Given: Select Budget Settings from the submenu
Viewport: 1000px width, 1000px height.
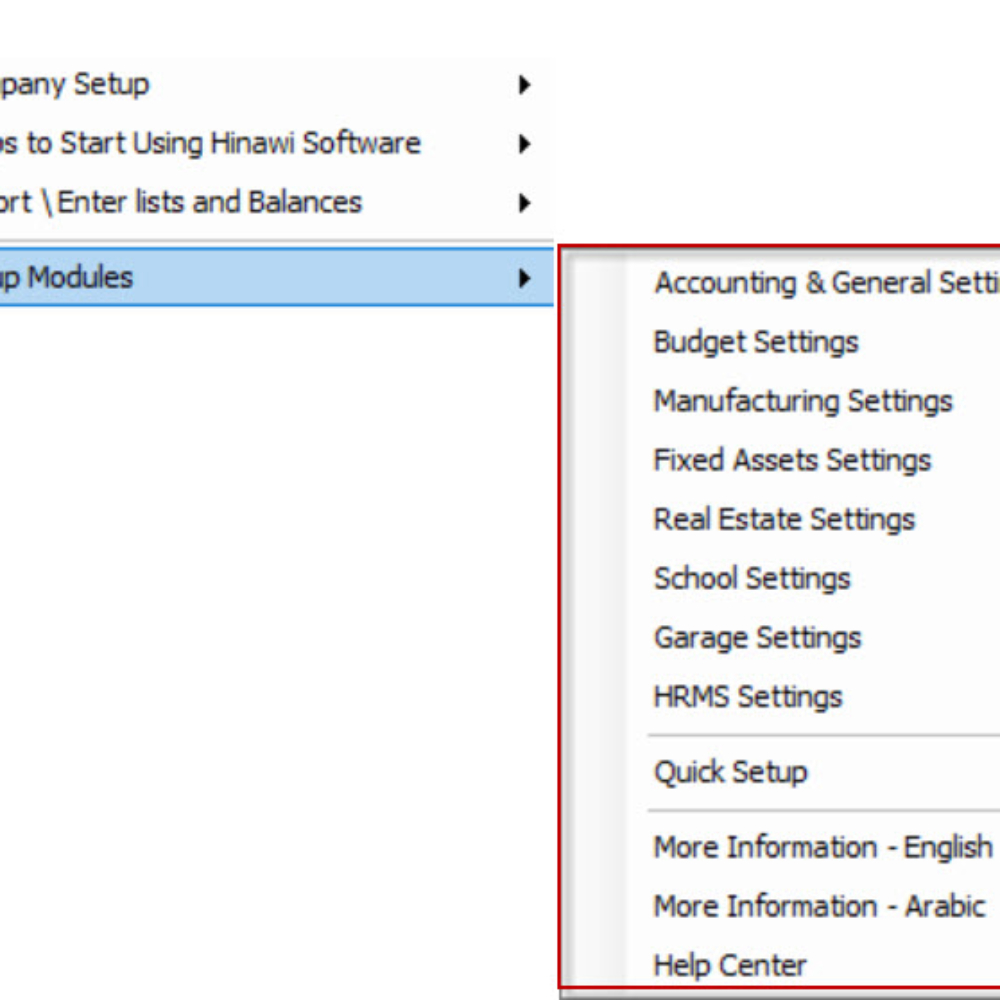Looking at the screenshot, I should tap(756, 343).
